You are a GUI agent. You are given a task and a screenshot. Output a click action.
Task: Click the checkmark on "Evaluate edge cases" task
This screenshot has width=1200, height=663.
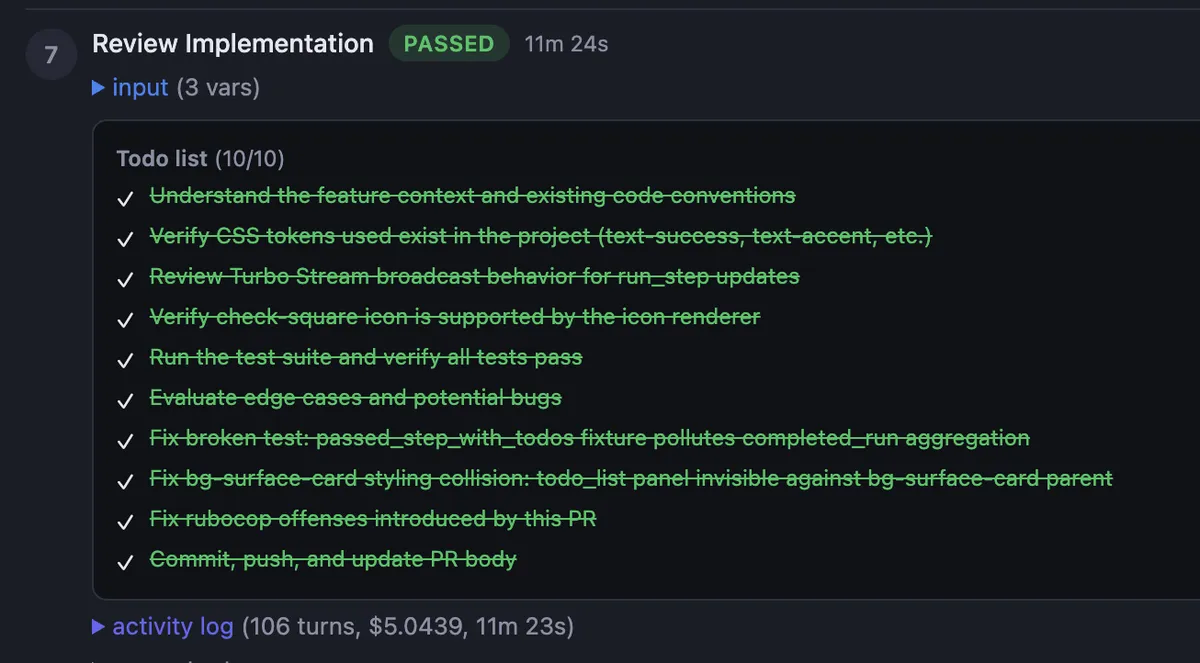(125, 400)
